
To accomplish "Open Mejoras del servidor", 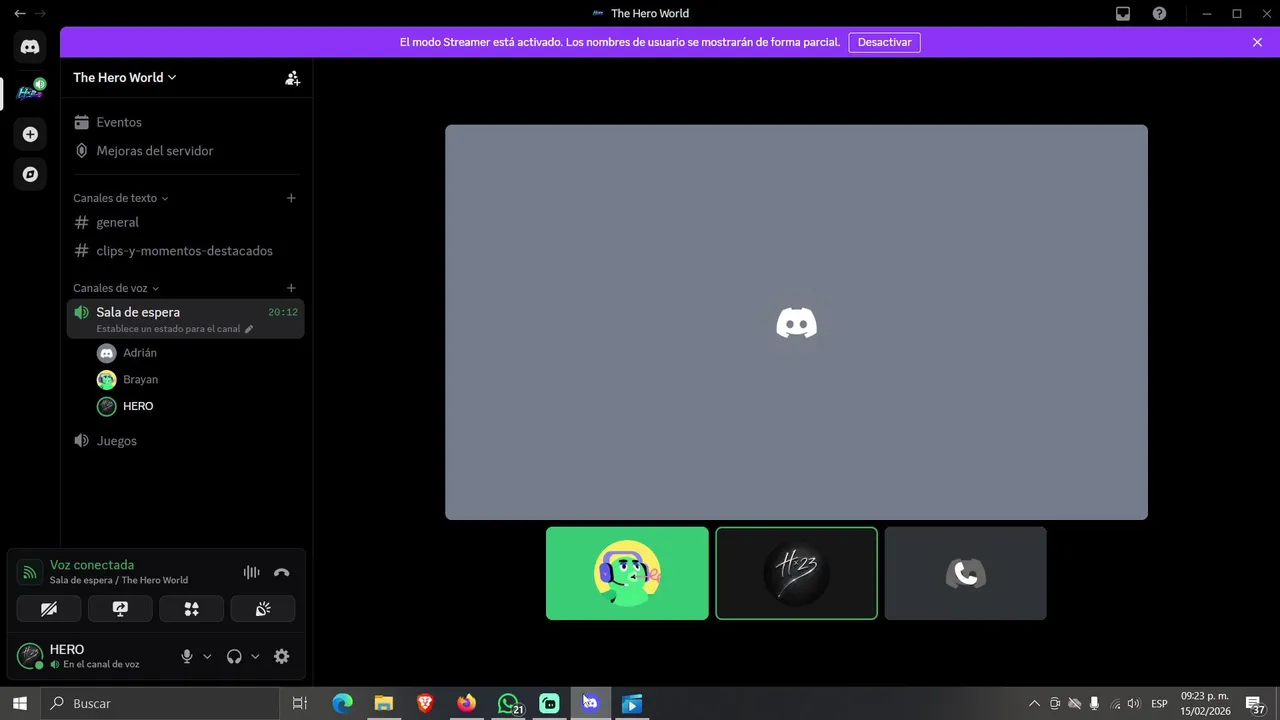I will (186, 151).
